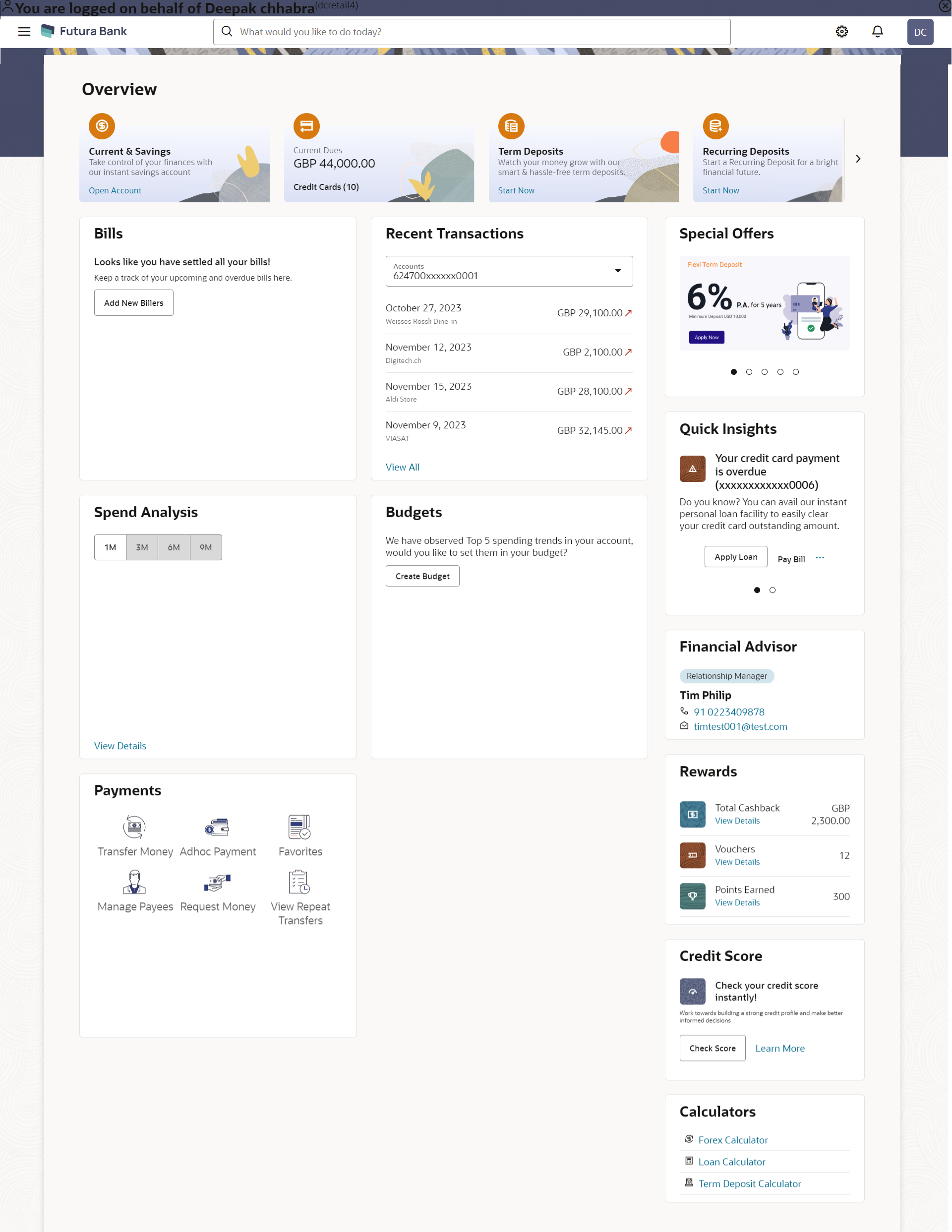Open the Request Money icon
The image size is (952, 1232).
(x=217, y=881)
